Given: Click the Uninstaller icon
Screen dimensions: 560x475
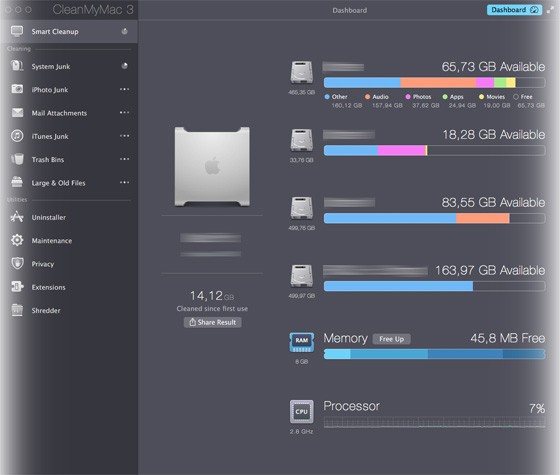Looking at the screenshot, I should [x=17, y=217].
